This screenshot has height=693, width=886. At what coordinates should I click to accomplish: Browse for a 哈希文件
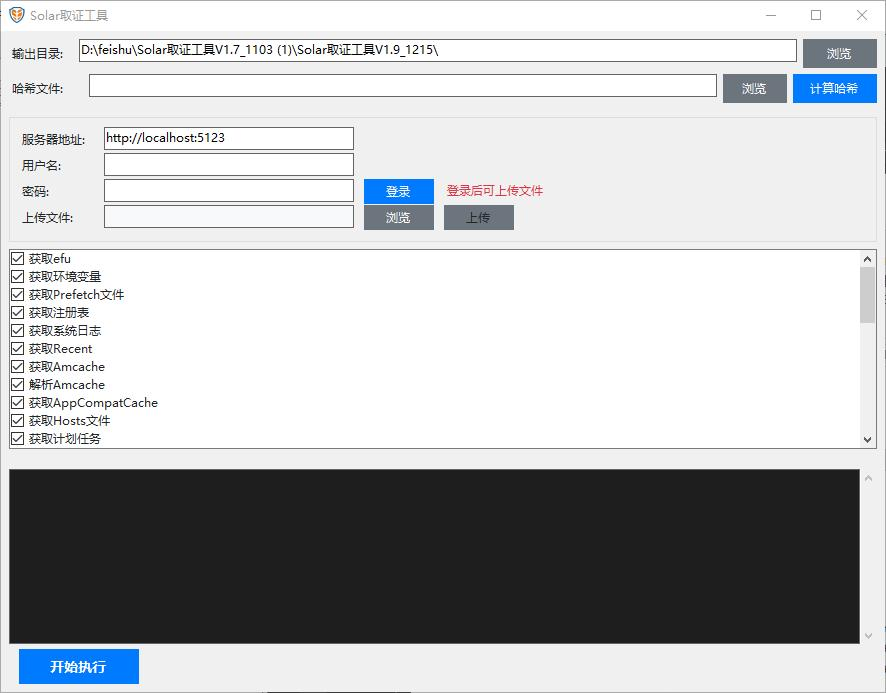[754, 89]
